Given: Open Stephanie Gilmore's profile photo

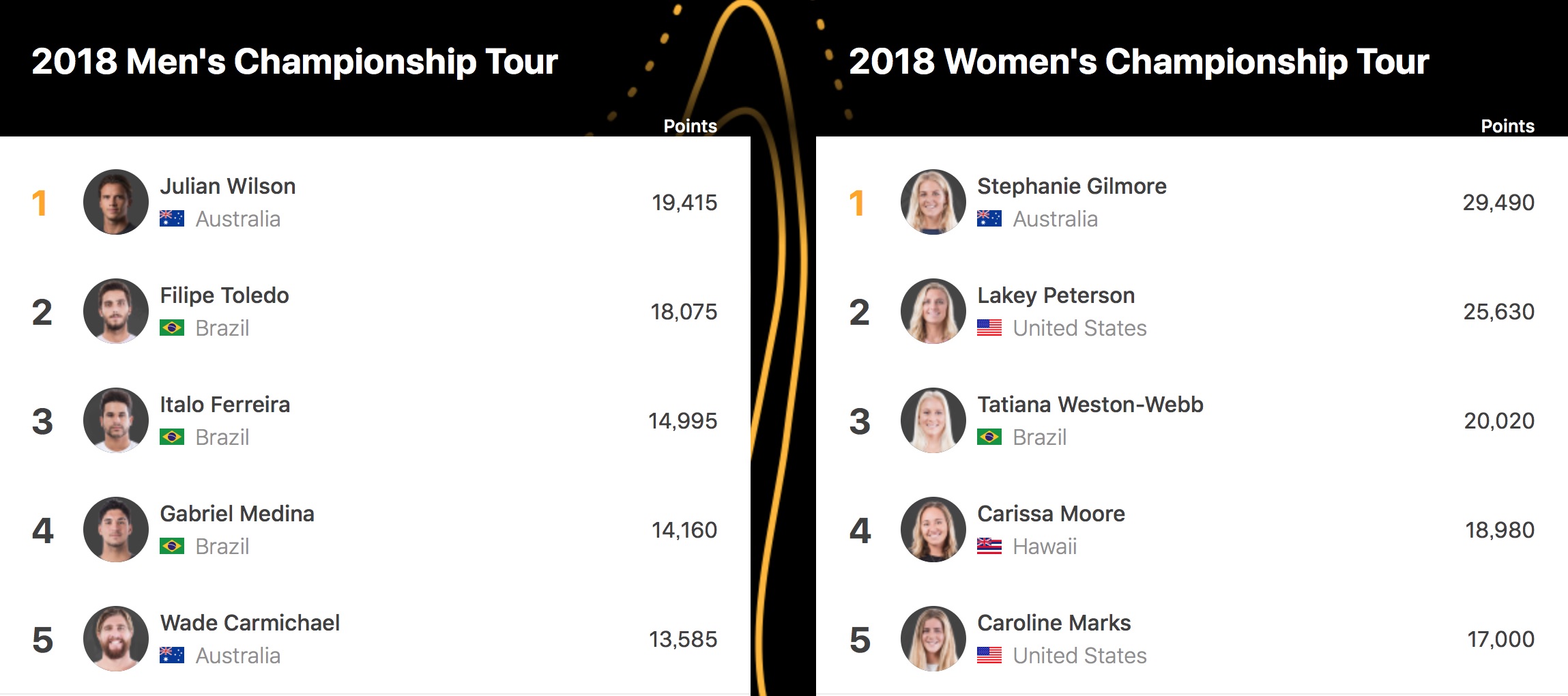Looking at the screenshot, I should click(933, 202).
